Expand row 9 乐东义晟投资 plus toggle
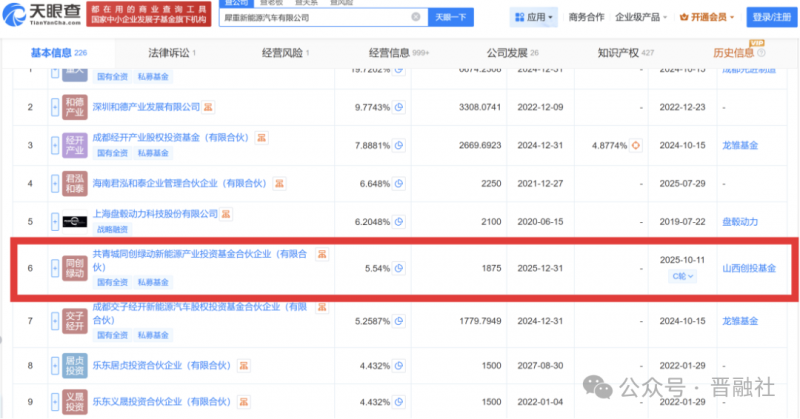The height and width of the screenshot is (419, 800). 55,402
